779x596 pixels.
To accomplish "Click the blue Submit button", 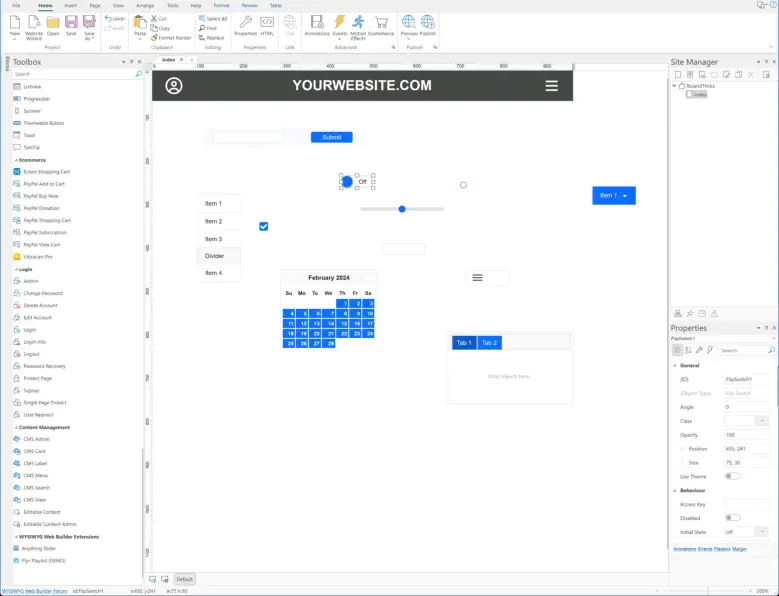I will coord(331,137).
